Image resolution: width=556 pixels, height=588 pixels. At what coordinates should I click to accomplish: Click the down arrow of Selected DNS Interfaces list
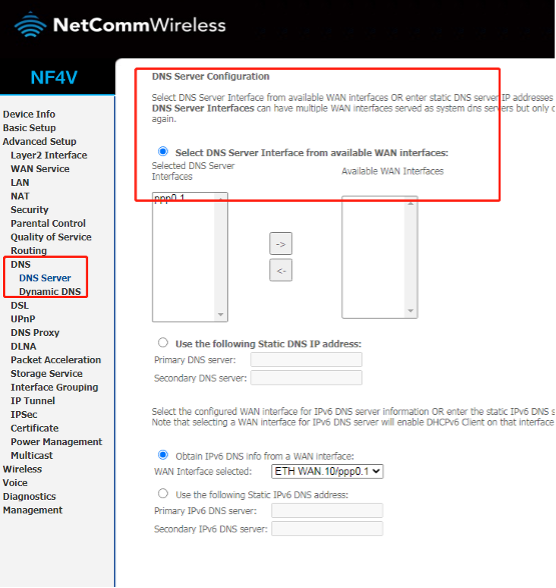(221, 315)
